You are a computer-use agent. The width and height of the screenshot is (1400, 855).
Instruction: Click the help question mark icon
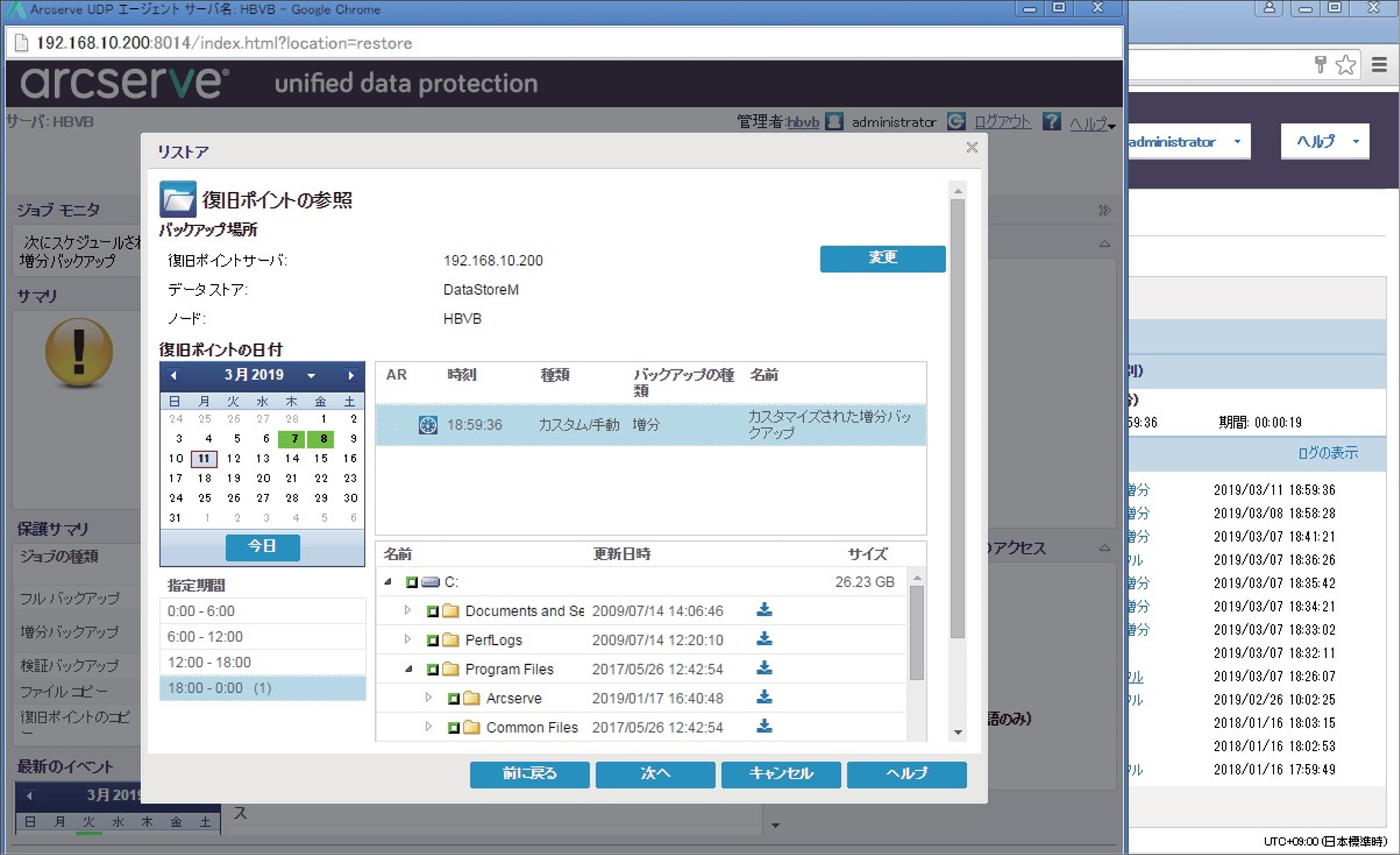[x=1051, y=121]
